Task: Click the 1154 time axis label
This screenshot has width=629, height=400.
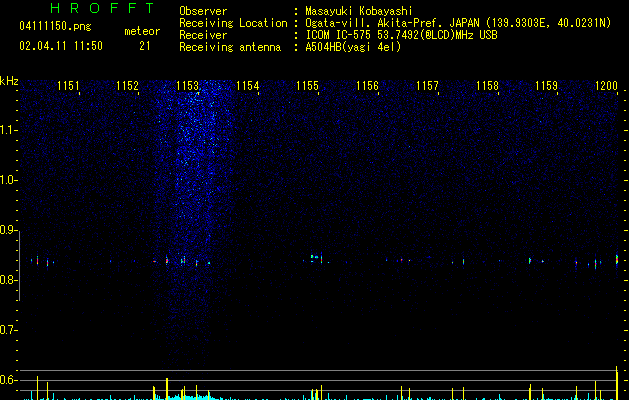Action: click(248, 86)
